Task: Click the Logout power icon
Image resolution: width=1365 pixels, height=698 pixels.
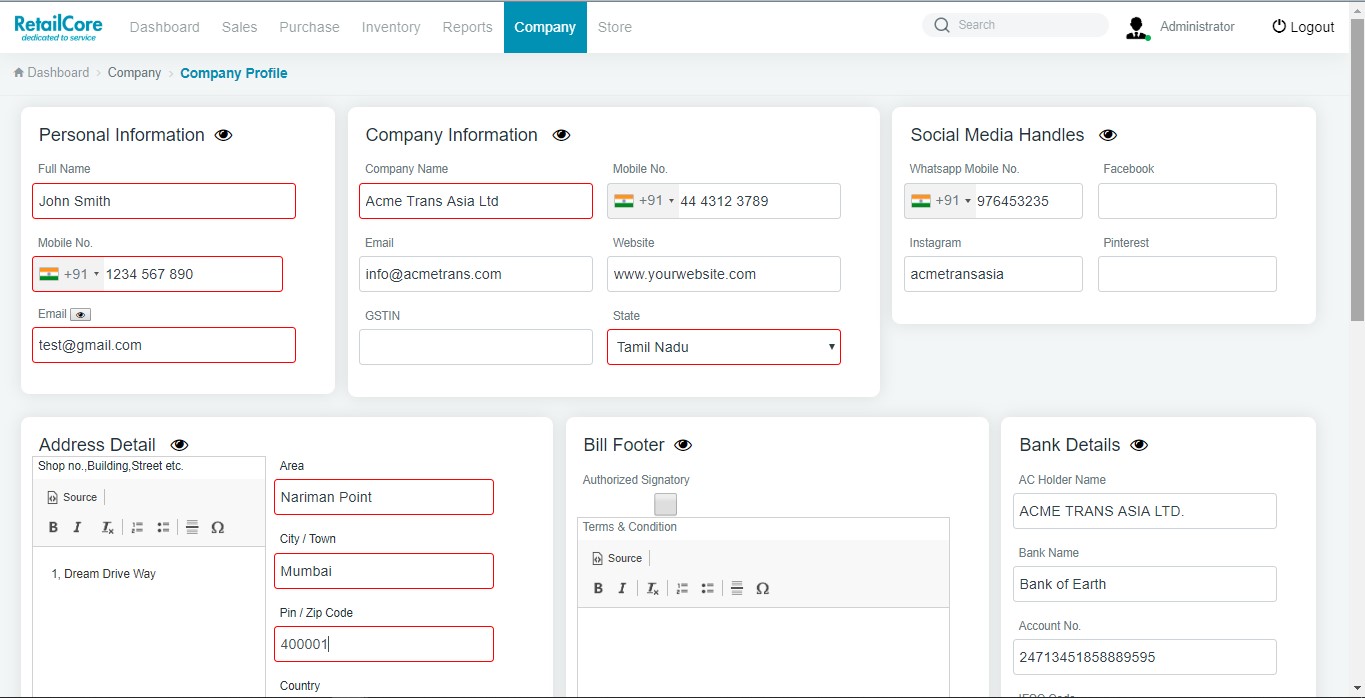Action: [x=1279, y=27]
